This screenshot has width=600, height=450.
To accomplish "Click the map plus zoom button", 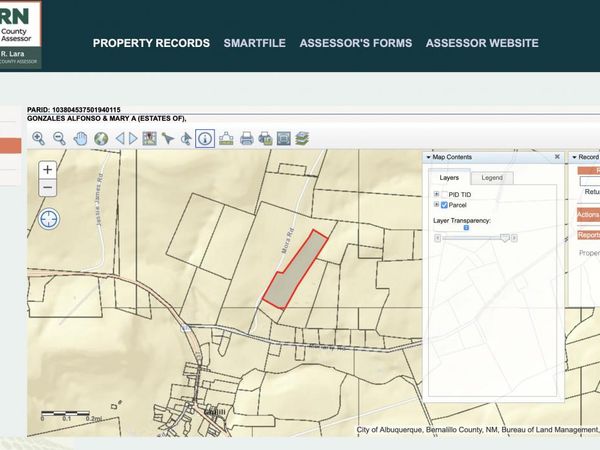I will click(x=48, y=170).
